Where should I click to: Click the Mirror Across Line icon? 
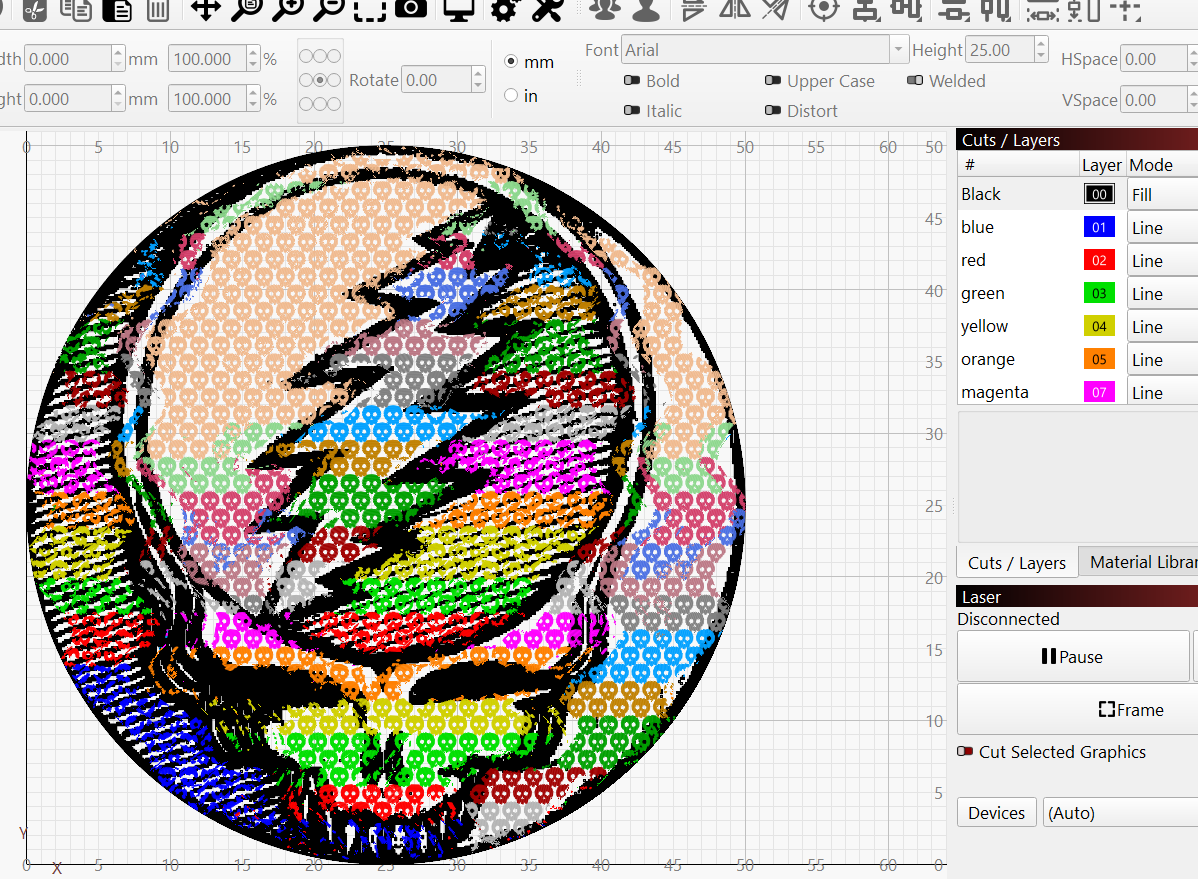click(775, 10)
